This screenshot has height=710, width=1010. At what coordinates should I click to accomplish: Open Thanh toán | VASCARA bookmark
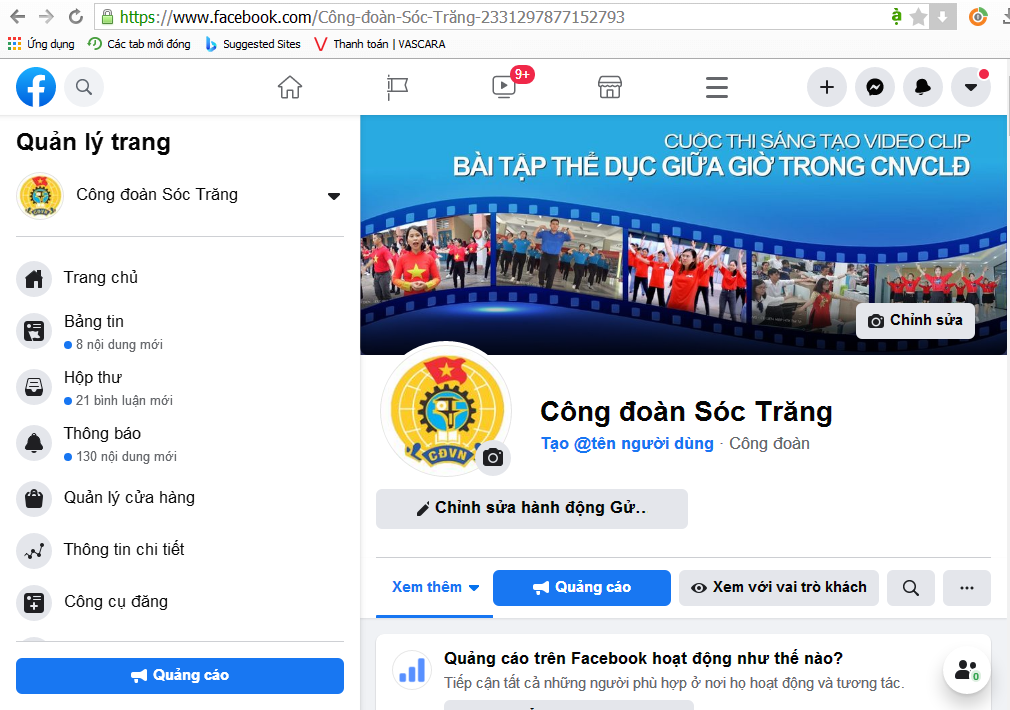point(379,44)
